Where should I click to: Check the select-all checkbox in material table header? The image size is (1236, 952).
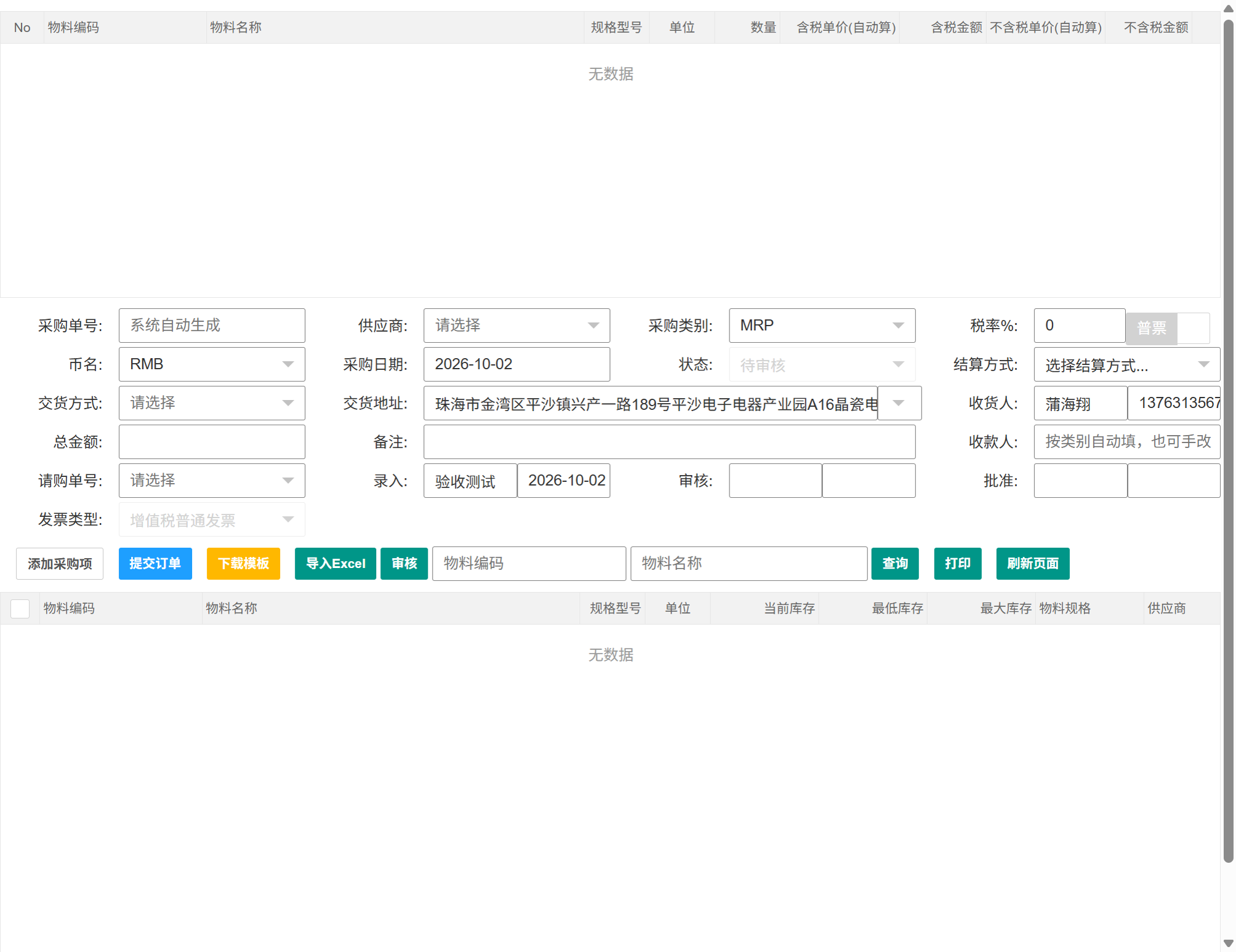coord(20,609)
